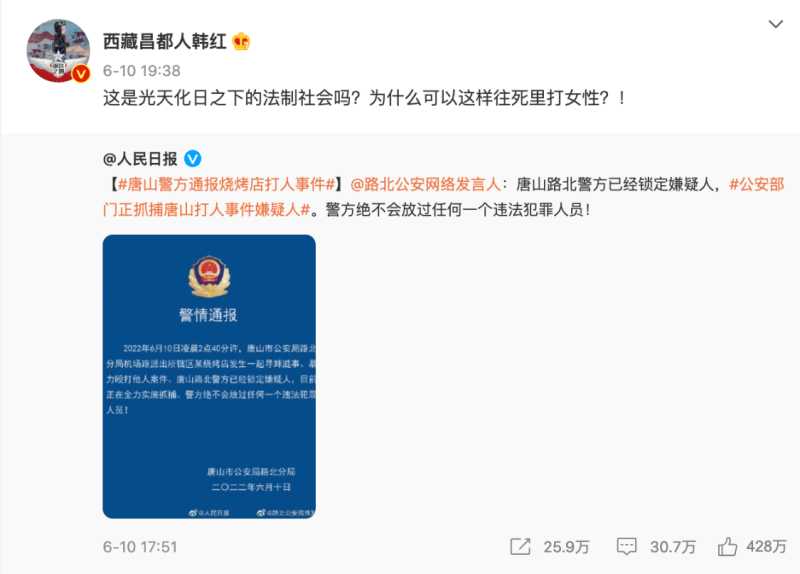Viewport: 800px width, 574px height.
Task: Open the @路北公安网络发言人 mention
Action: pos(426,184)
